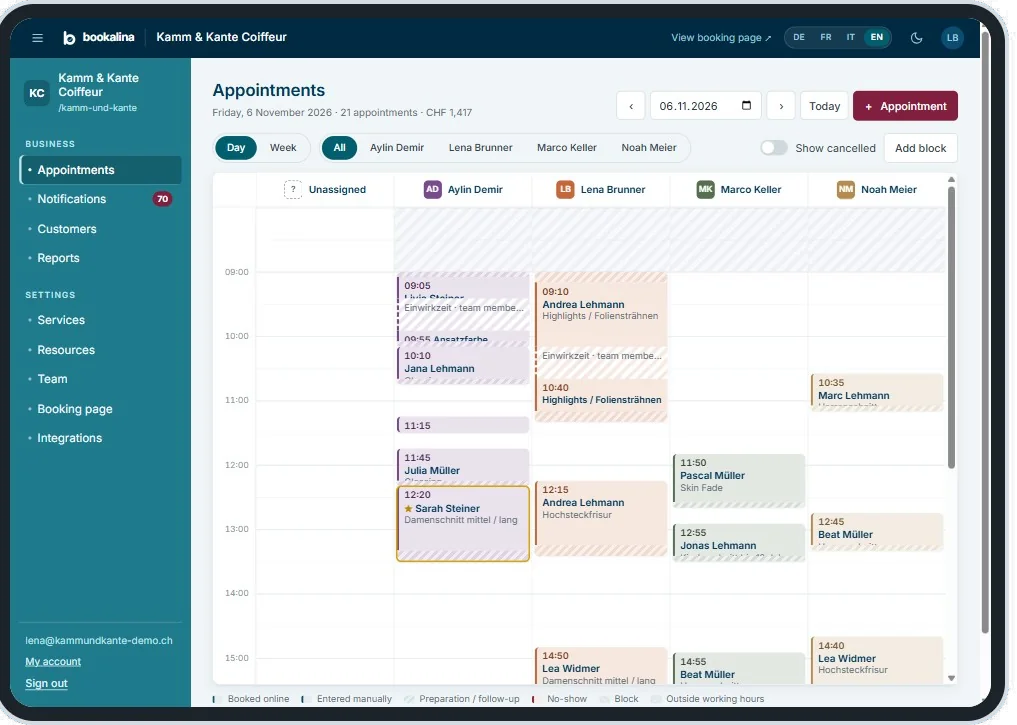Screen dimensions: 1017x725
Task: Go to previous day arrow
Action: [631, 106]
